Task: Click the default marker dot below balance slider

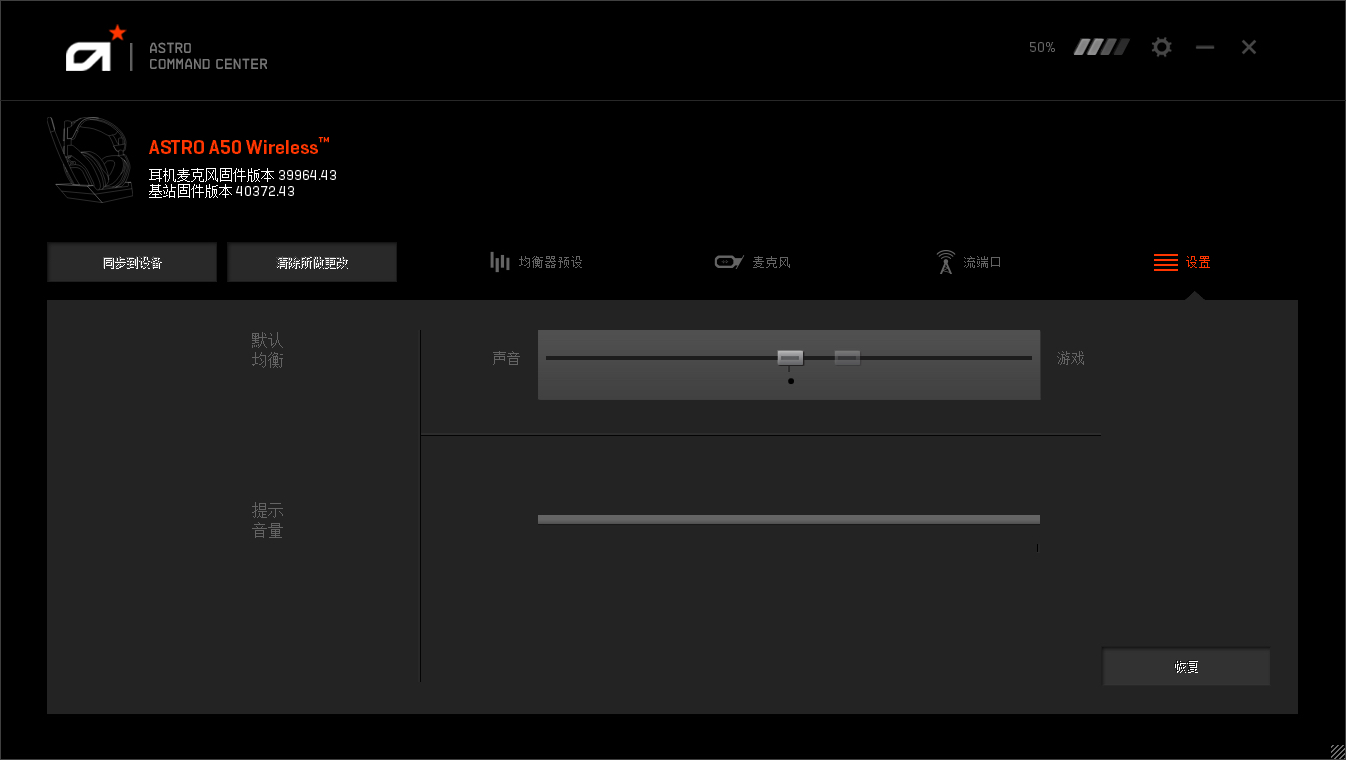Action: click(791, 381)
